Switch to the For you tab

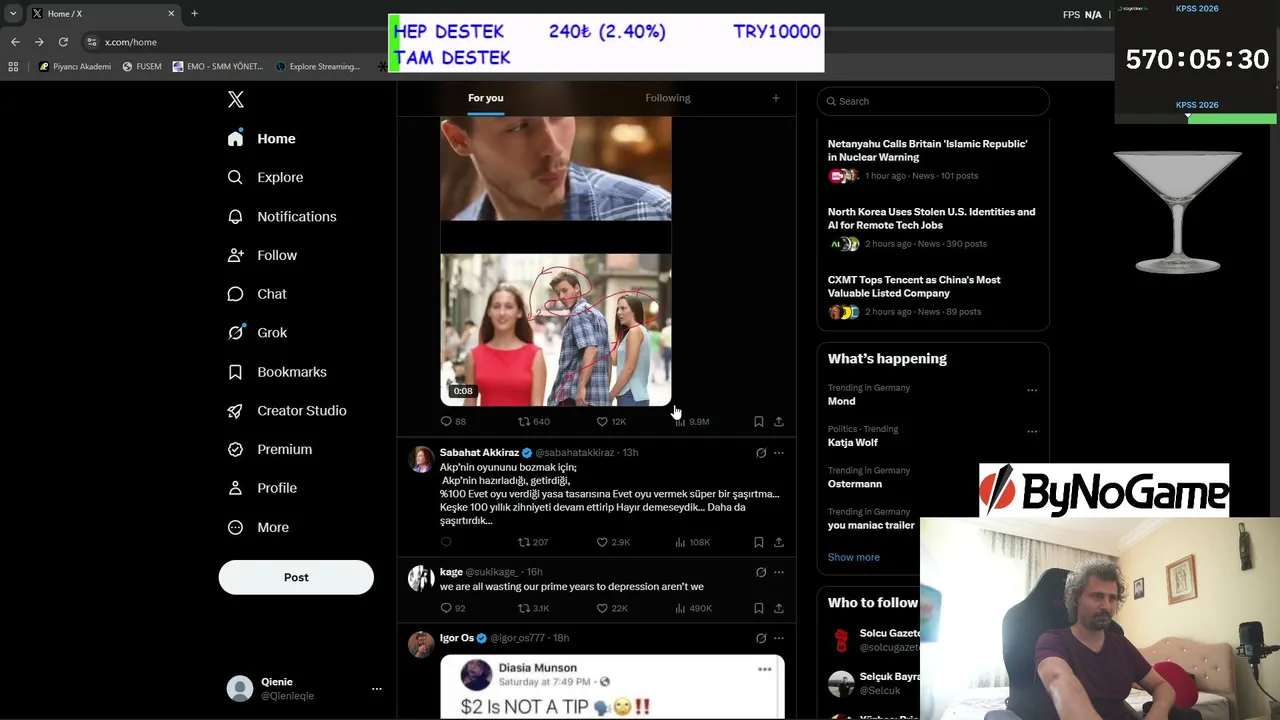486,98
